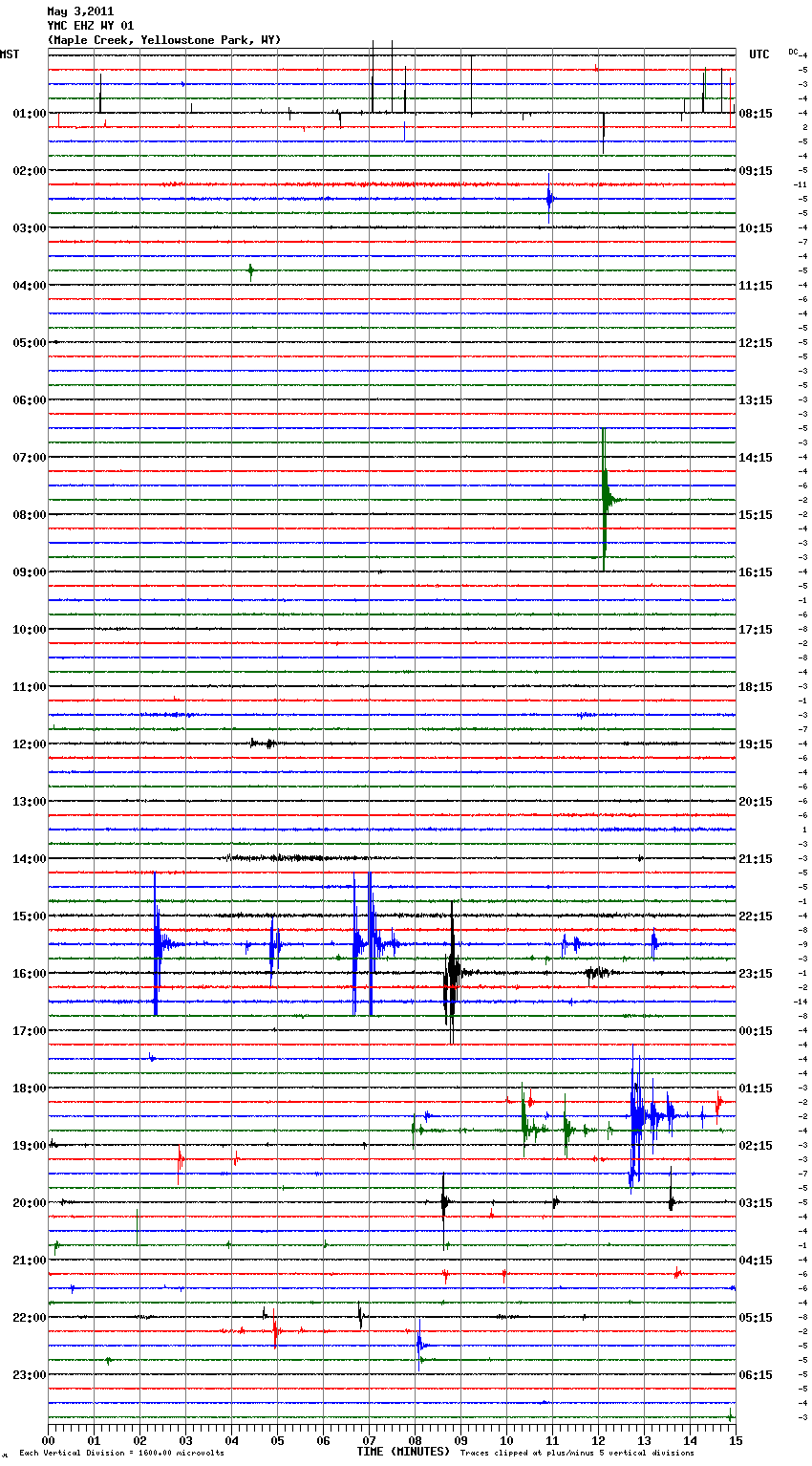Screen dimensions: 812x1466
Task: Click the bottom minute axis tick "05"
Action: [277, 1440]
